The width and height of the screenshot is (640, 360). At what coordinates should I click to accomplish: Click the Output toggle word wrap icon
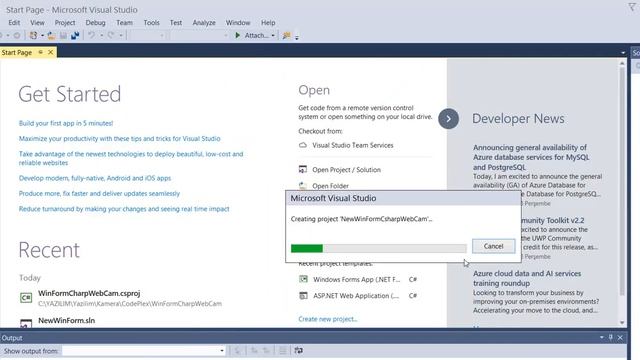pyautogui.click(x=298, y=351)
